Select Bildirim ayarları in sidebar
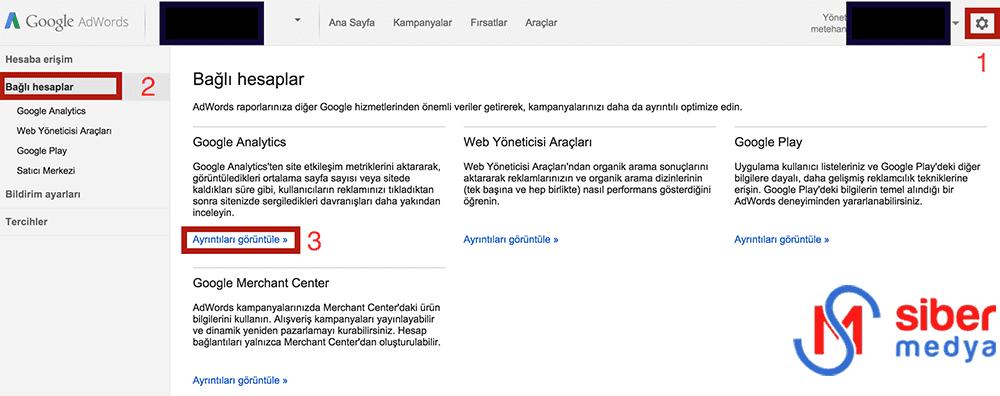This screenshot has height=396, width=1000. [x=43, y=194]
